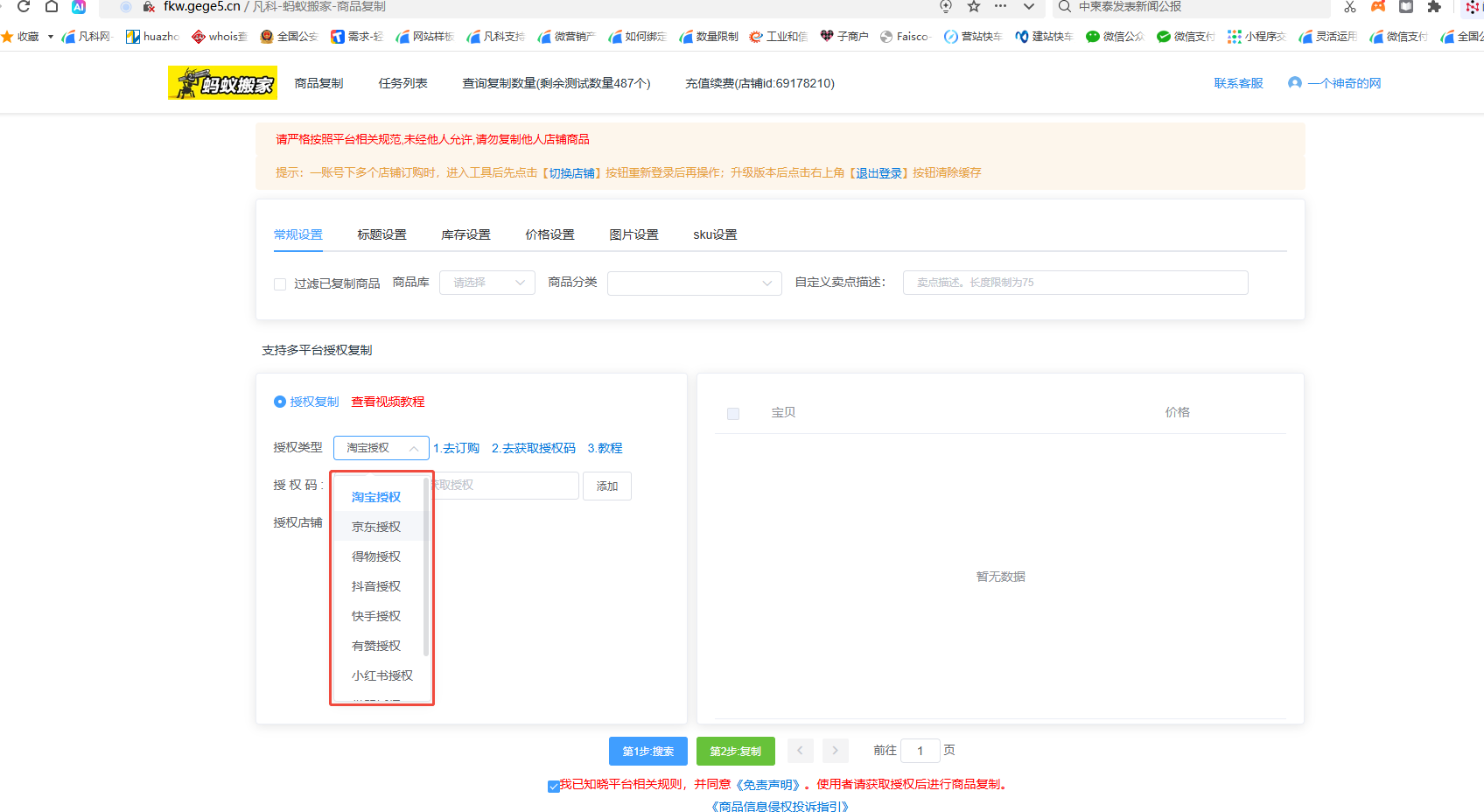Expand the 商品库 dropdown
The height and width of the screenshot is (812, 1484).
pos(486,283)
